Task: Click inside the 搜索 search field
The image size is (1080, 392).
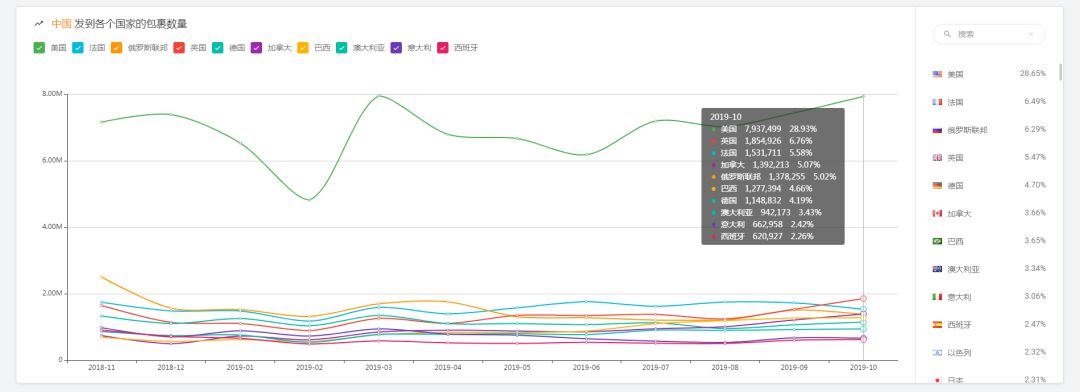Action: pos(989,34)
